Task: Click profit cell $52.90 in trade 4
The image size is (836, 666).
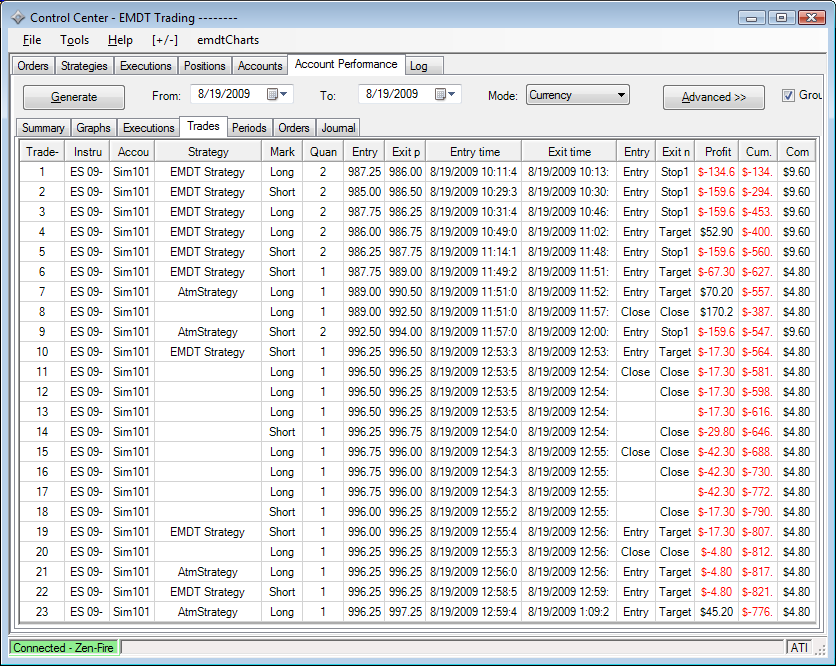Action: tap(717, 232)
